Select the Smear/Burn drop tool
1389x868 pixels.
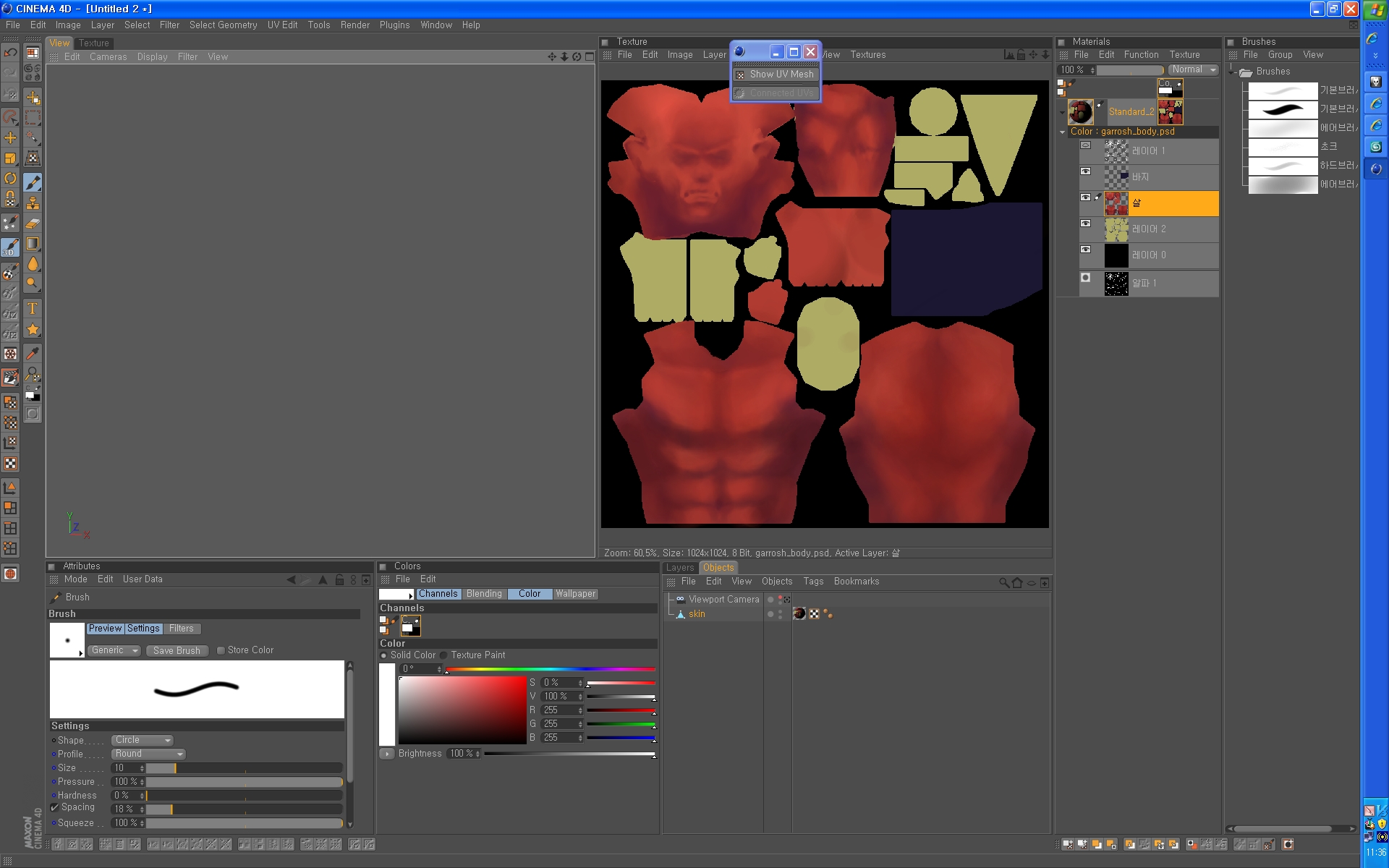tap(33, 264)
